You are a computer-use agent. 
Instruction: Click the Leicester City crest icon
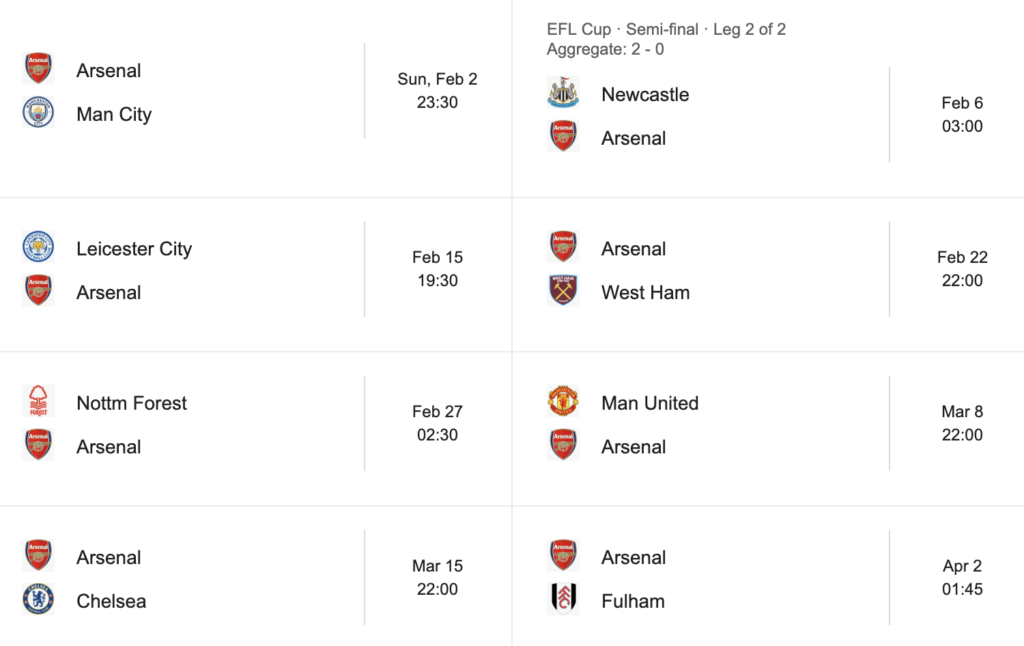(x=38, y=248)
